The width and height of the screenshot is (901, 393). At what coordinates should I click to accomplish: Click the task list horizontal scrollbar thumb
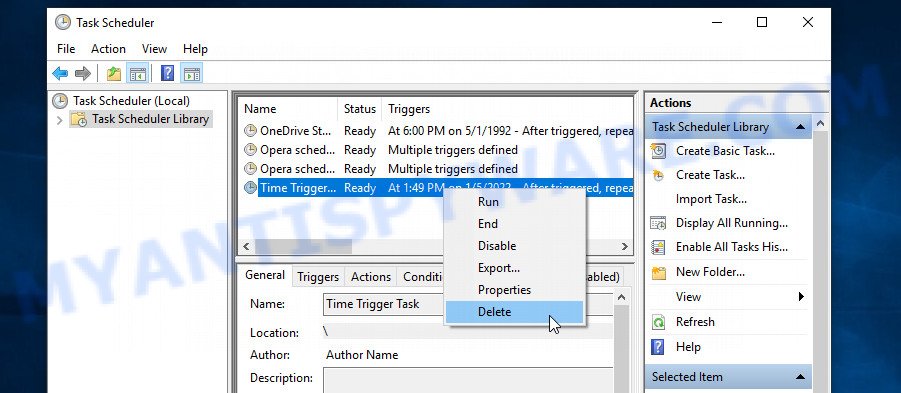point(303,246)
